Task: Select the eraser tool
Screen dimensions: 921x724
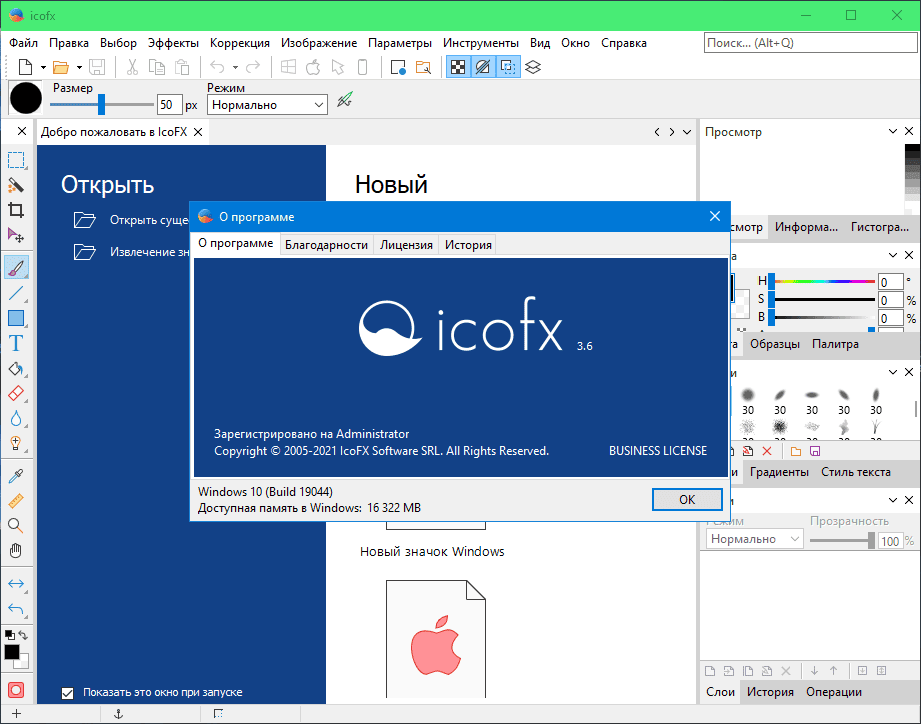Action: pos(16,393)
